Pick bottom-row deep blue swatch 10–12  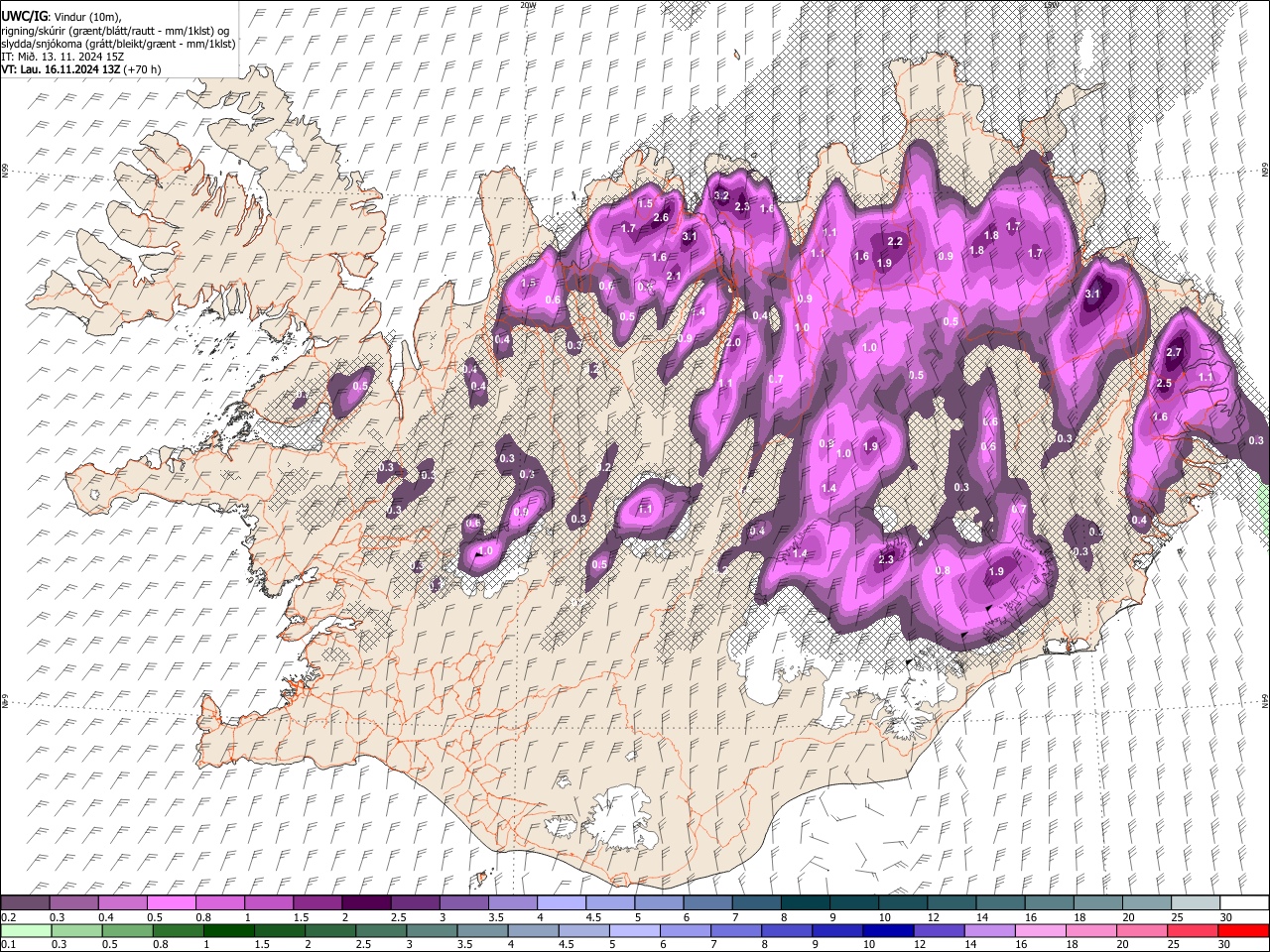click(887, 930)
